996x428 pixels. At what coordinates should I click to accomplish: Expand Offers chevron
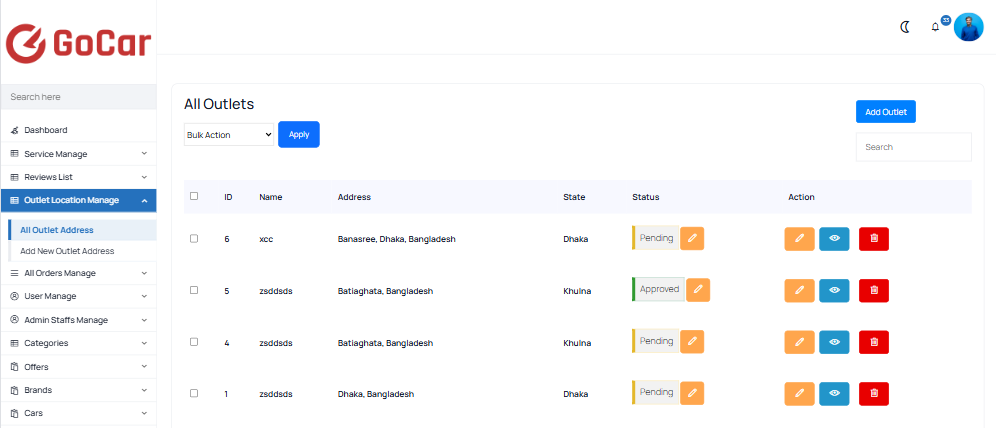point(144,367)
